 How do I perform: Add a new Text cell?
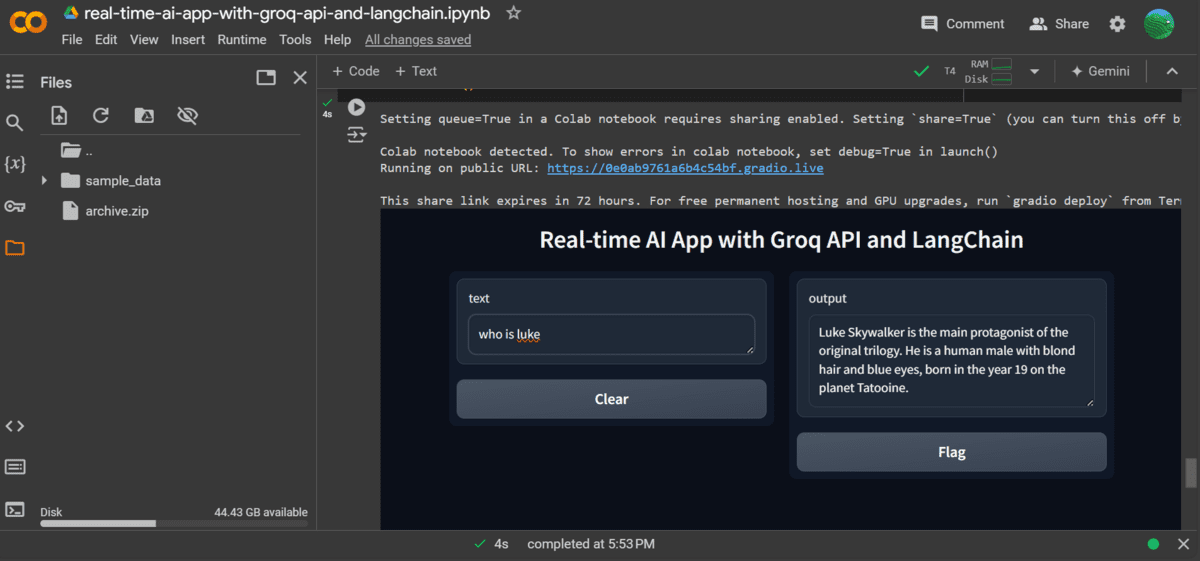416,71
